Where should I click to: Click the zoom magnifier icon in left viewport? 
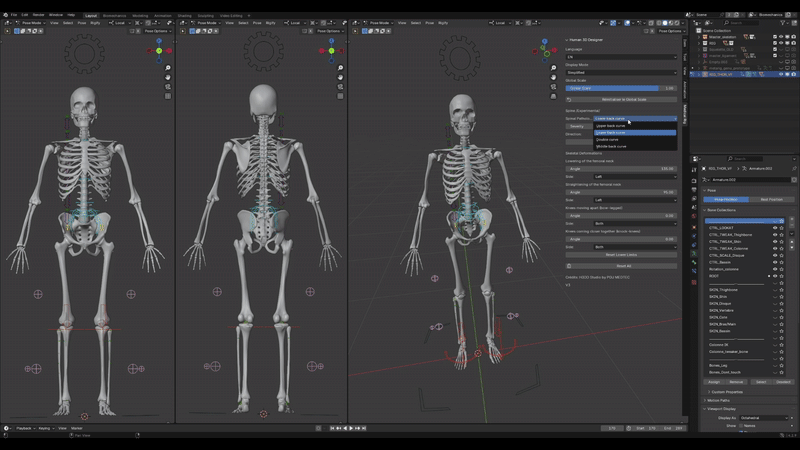[168, 68]
